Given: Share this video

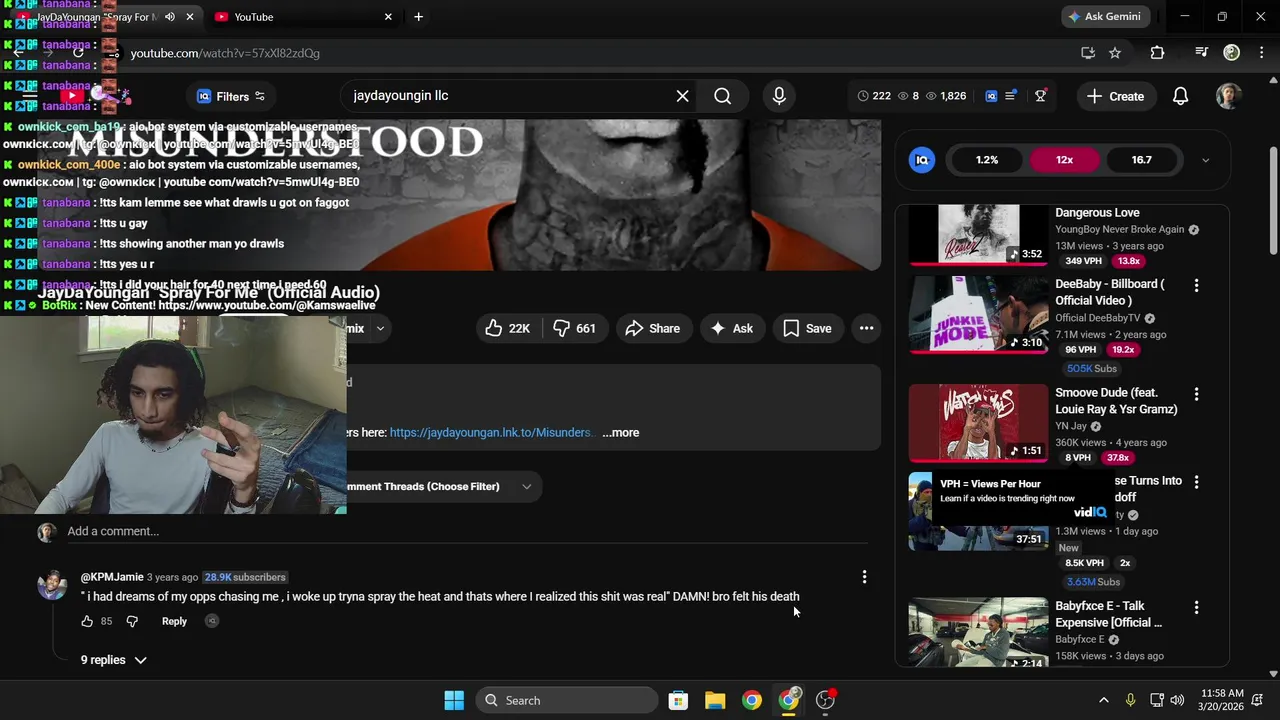Looking at the screenshot, I should coord(653,328).
